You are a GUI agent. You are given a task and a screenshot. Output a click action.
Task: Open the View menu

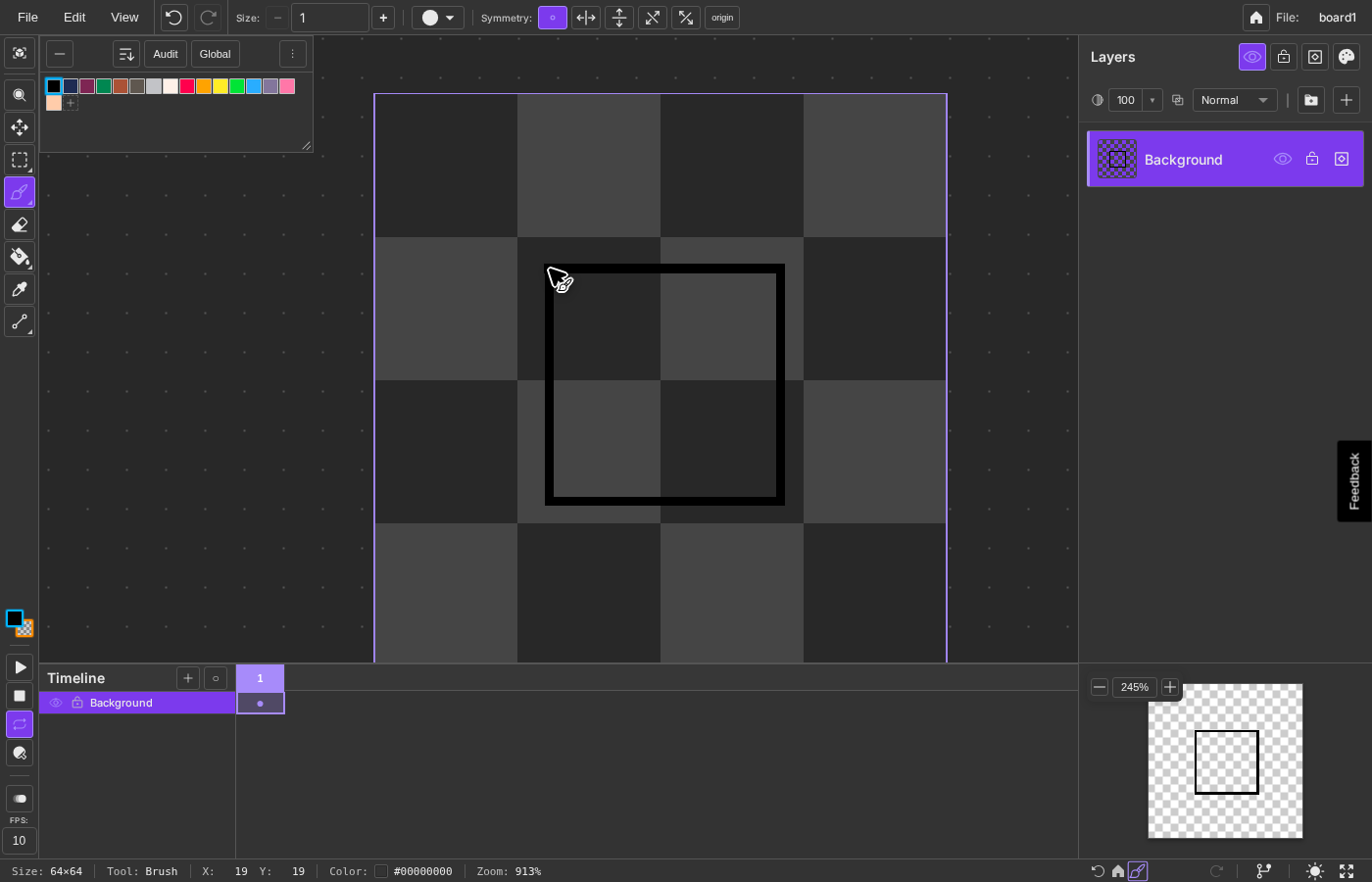124,18
